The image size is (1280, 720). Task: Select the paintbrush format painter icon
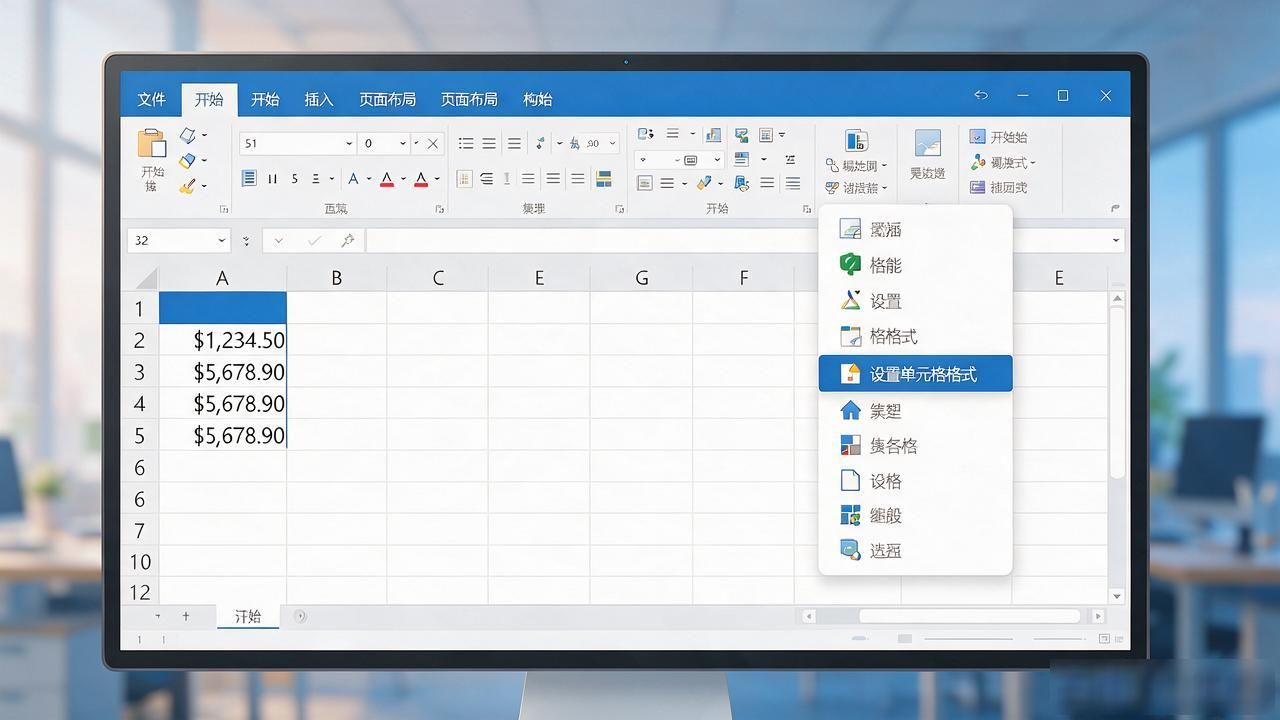(x=187, y=186)
